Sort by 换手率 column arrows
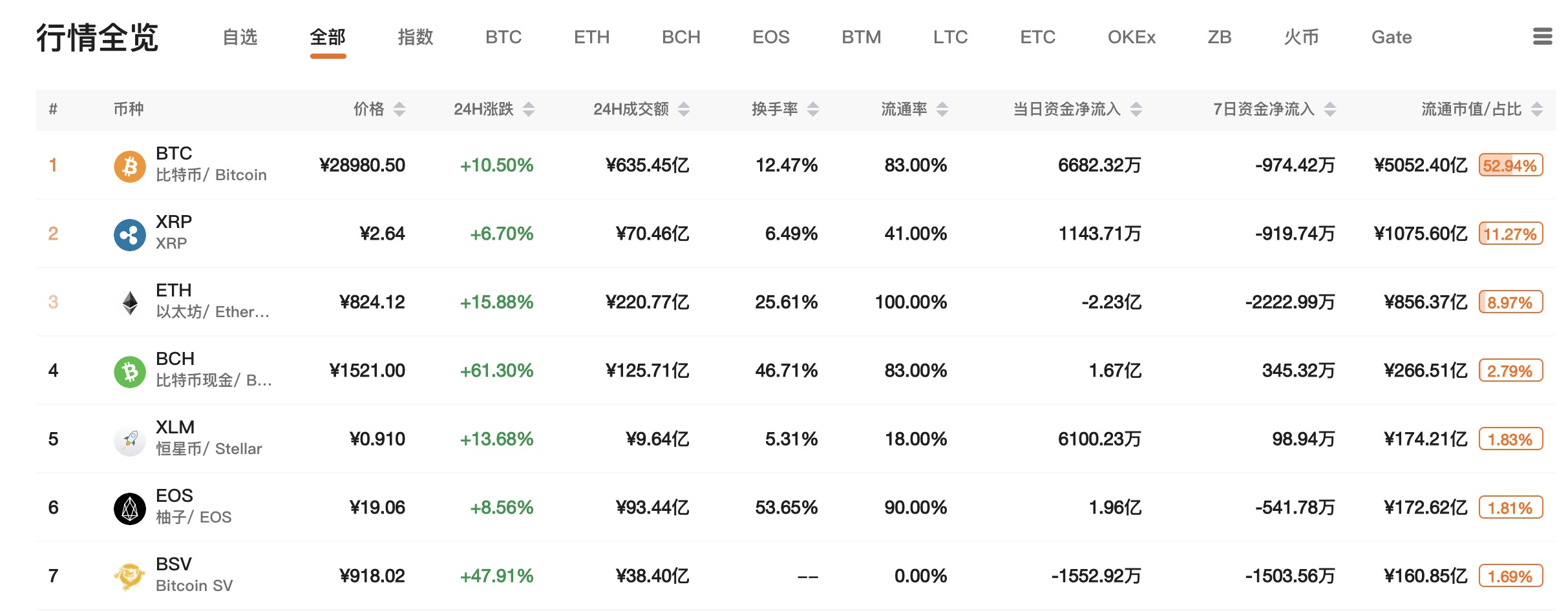 [813, 109]
